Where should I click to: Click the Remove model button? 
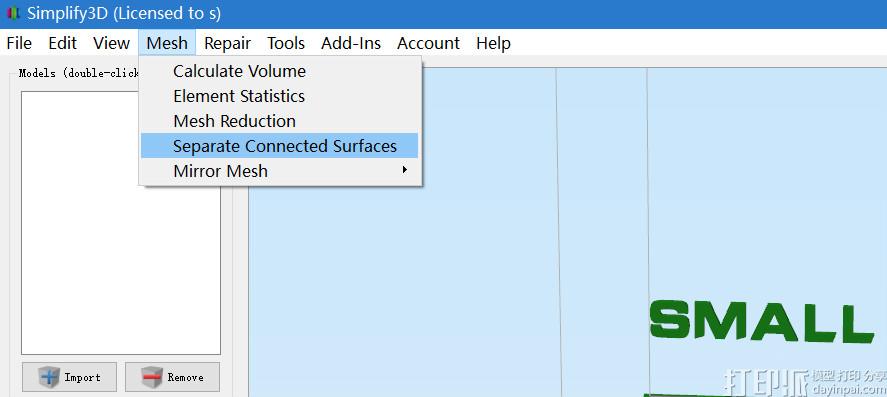point(173,377)
